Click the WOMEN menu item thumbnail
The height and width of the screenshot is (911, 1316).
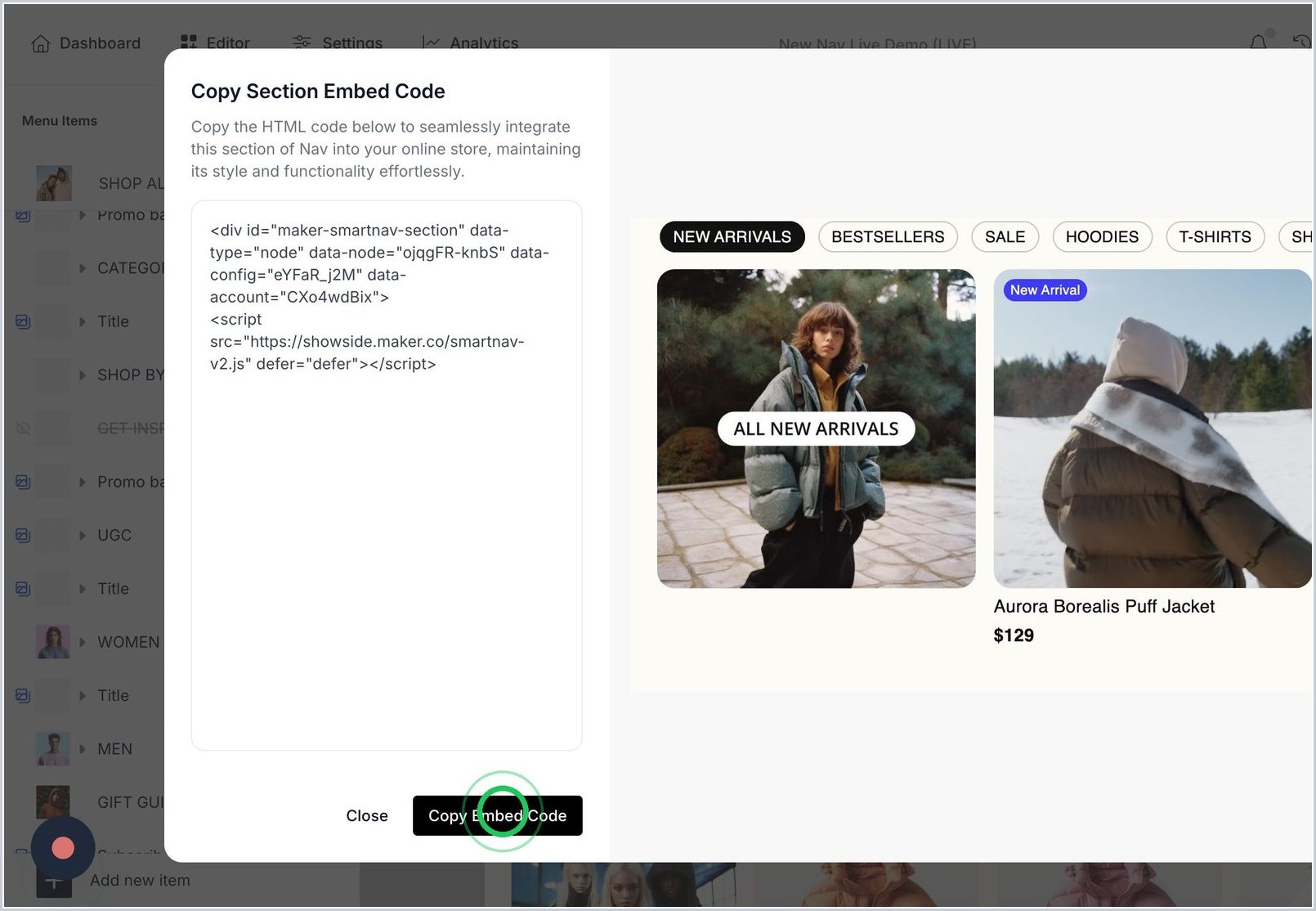[53, 642]
